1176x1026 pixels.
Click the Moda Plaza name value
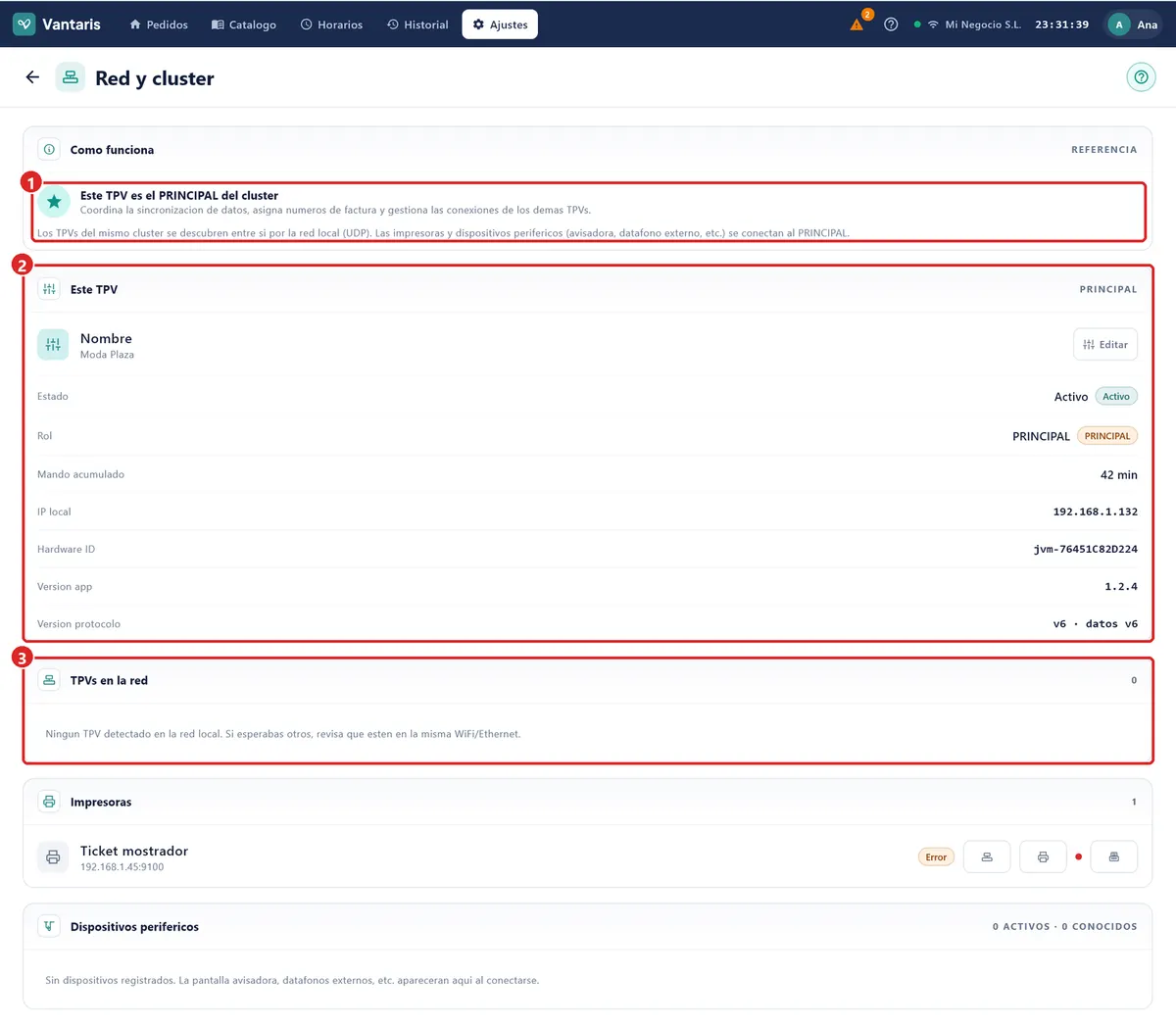pos(107,355)
